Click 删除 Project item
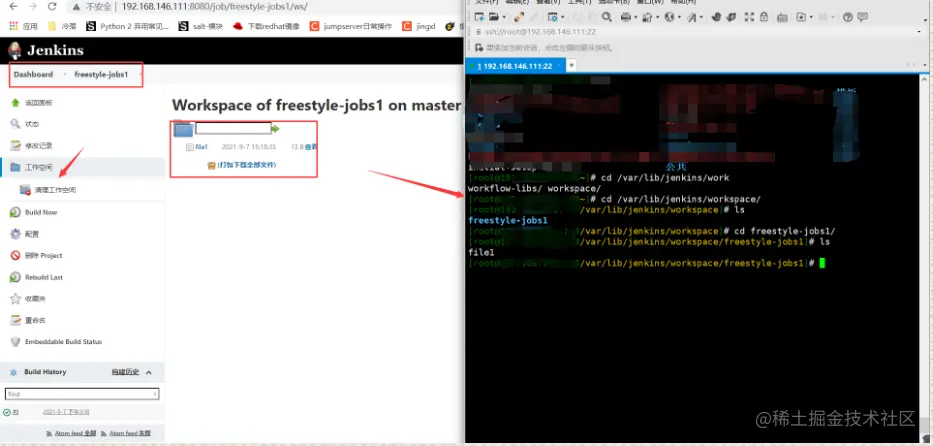The height and width of the screenshot is (446, 933). tap(36, 255)
